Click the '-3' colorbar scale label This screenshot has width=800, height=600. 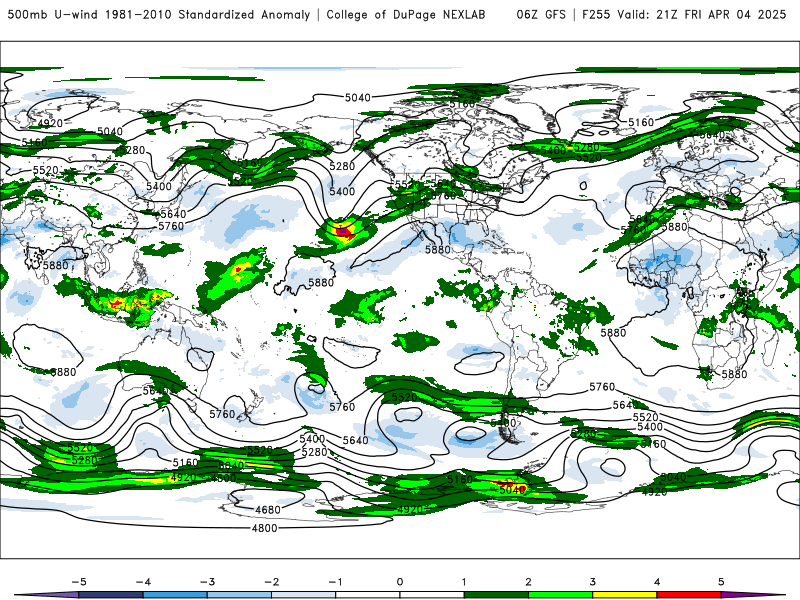(207, 582)
